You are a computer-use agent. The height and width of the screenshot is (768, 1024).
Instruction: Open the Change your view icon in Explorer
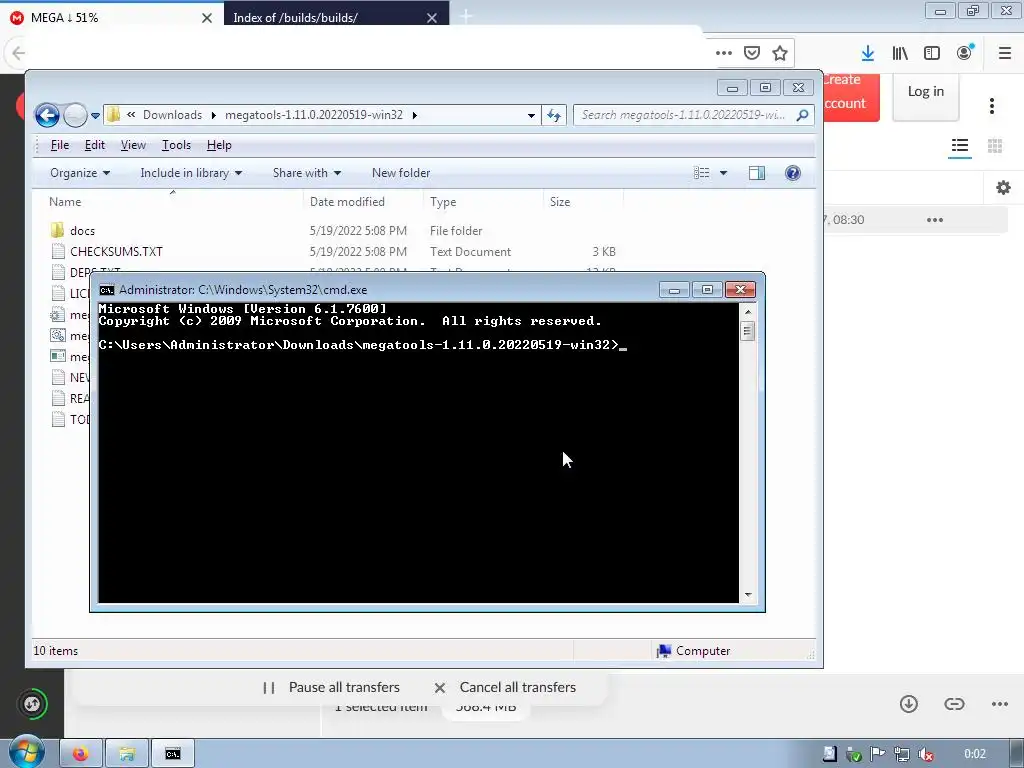(x=701, y=173)
